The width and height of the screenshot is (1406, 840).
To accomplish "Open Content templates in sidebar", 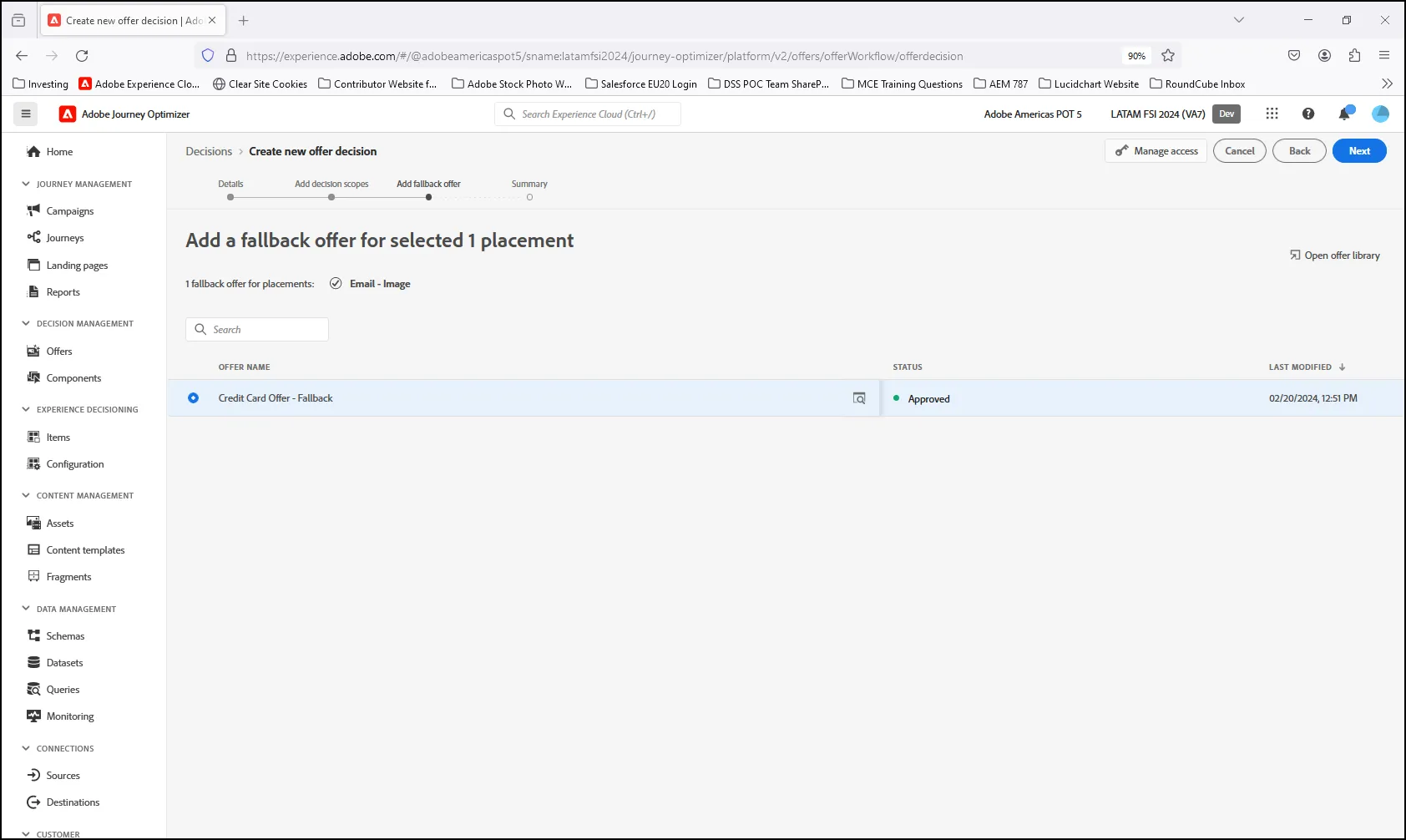I will [85, 549].
